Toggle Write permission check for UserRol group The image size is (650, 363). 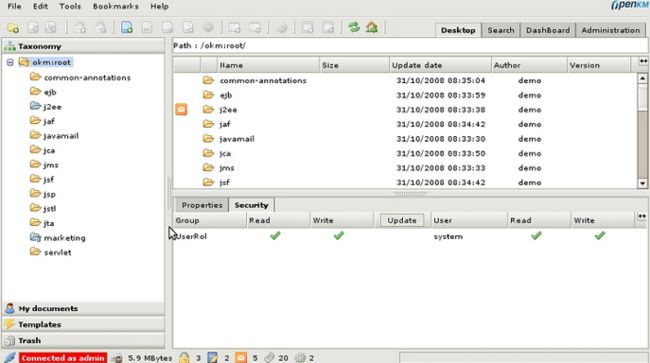click(x=339, y=235)
